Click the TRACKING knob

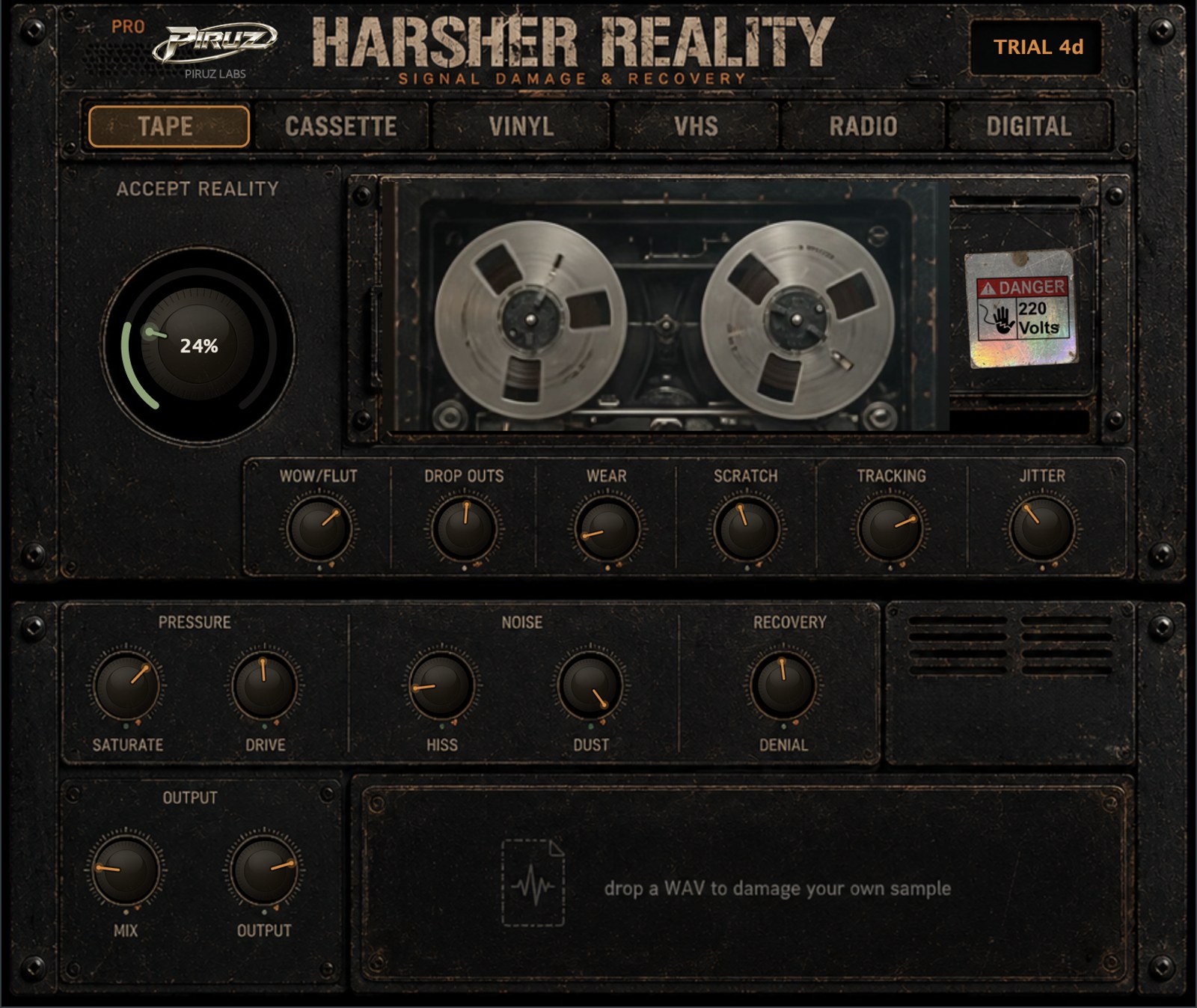tap(890, 529)
